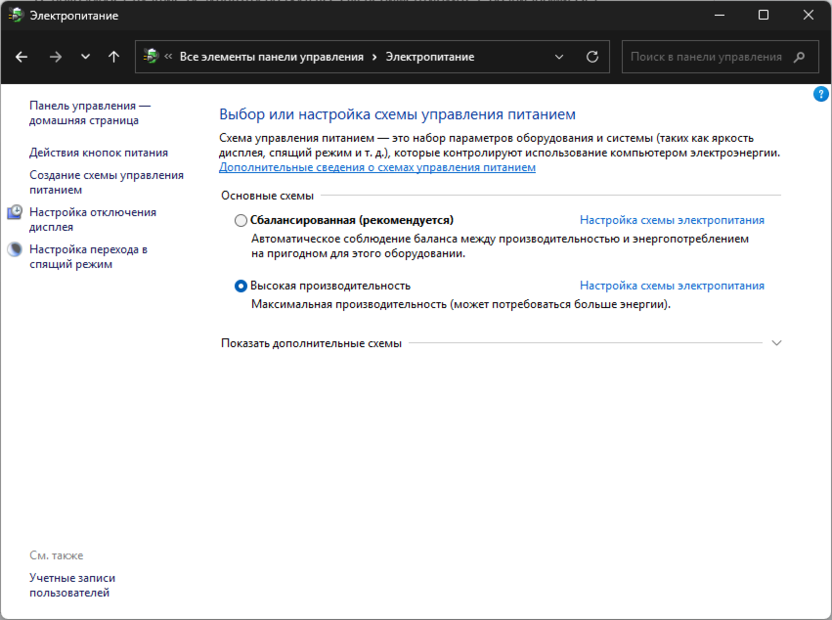Click the Back navigation arrow
Screen dimensions: 832x620
22,57
